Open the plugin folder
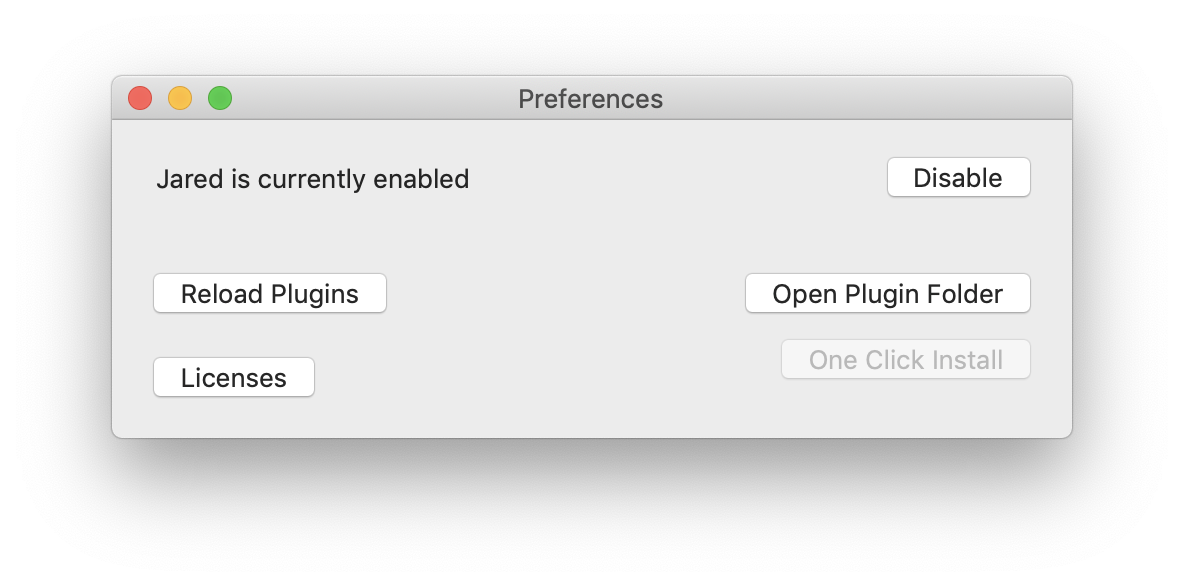 coord(887,294)
